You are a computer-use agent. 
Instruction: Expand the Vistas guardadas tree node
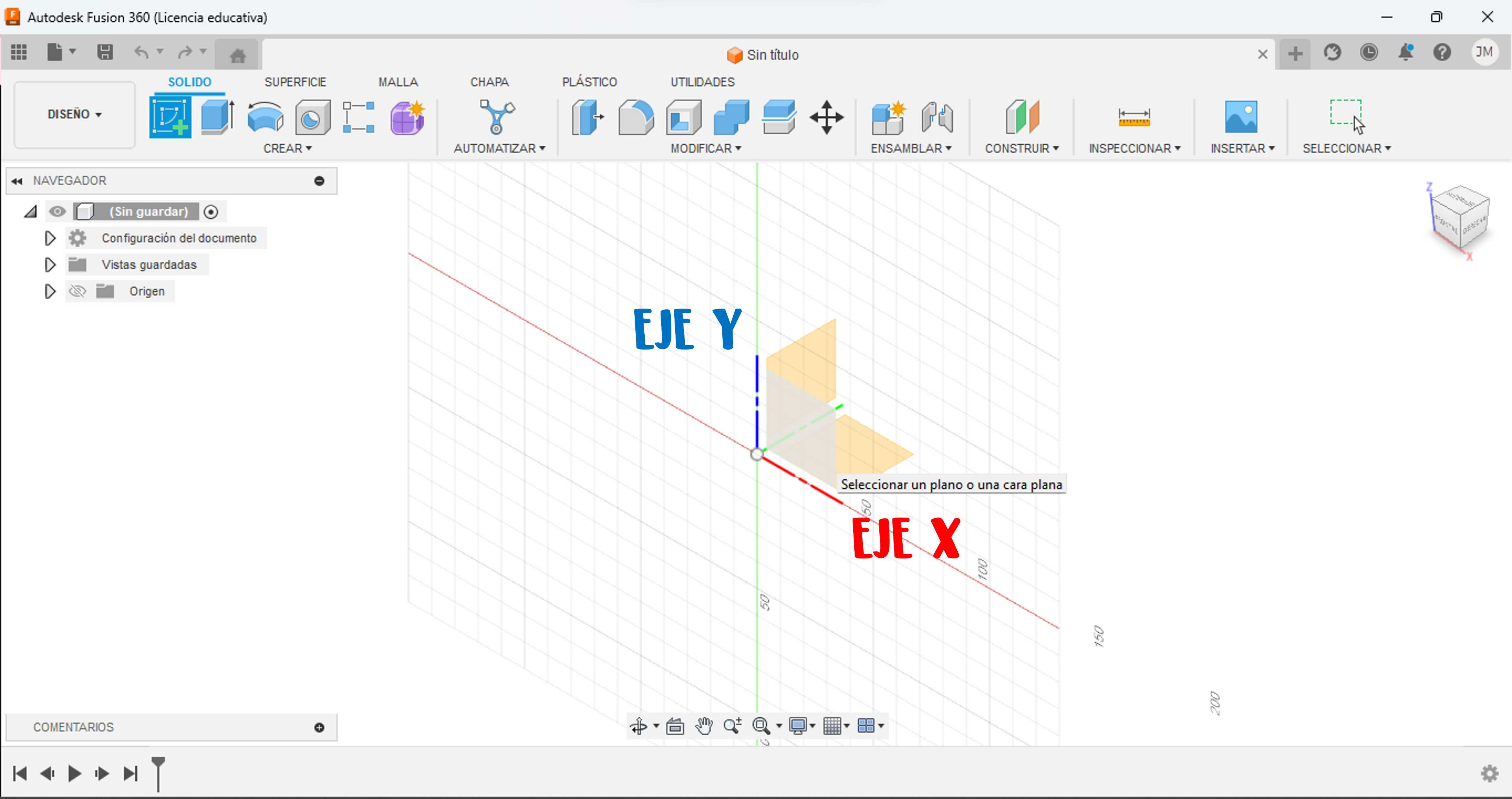coord(50,265)
